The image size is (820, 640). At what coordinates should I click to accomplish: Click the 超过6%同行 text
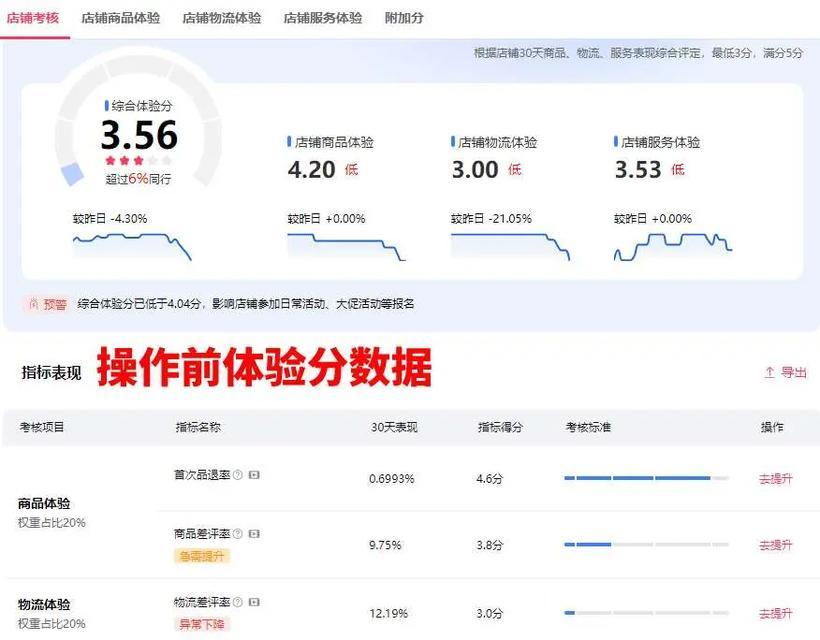coord(138,179)
